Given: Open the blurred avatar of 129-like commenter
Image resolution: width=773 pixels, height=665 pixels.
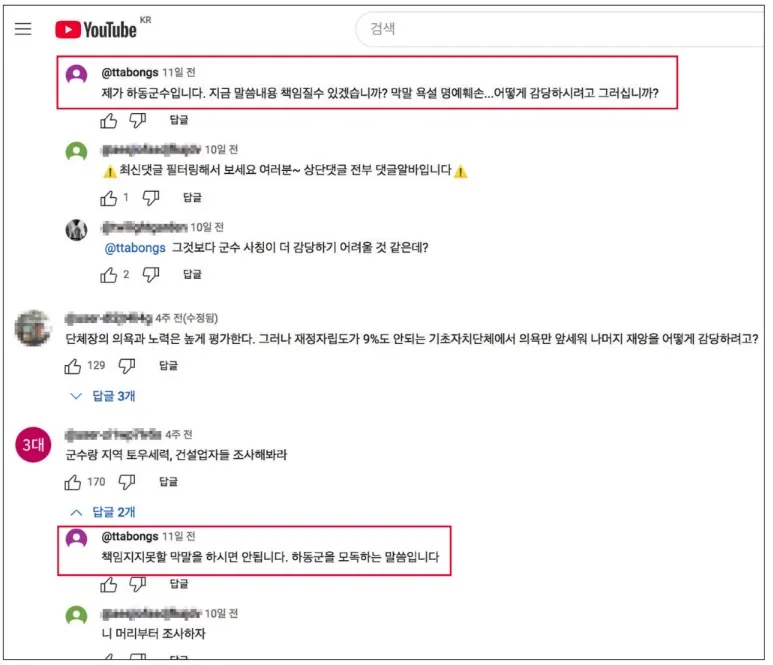Looking at the screenshot, I should [33, 328].
